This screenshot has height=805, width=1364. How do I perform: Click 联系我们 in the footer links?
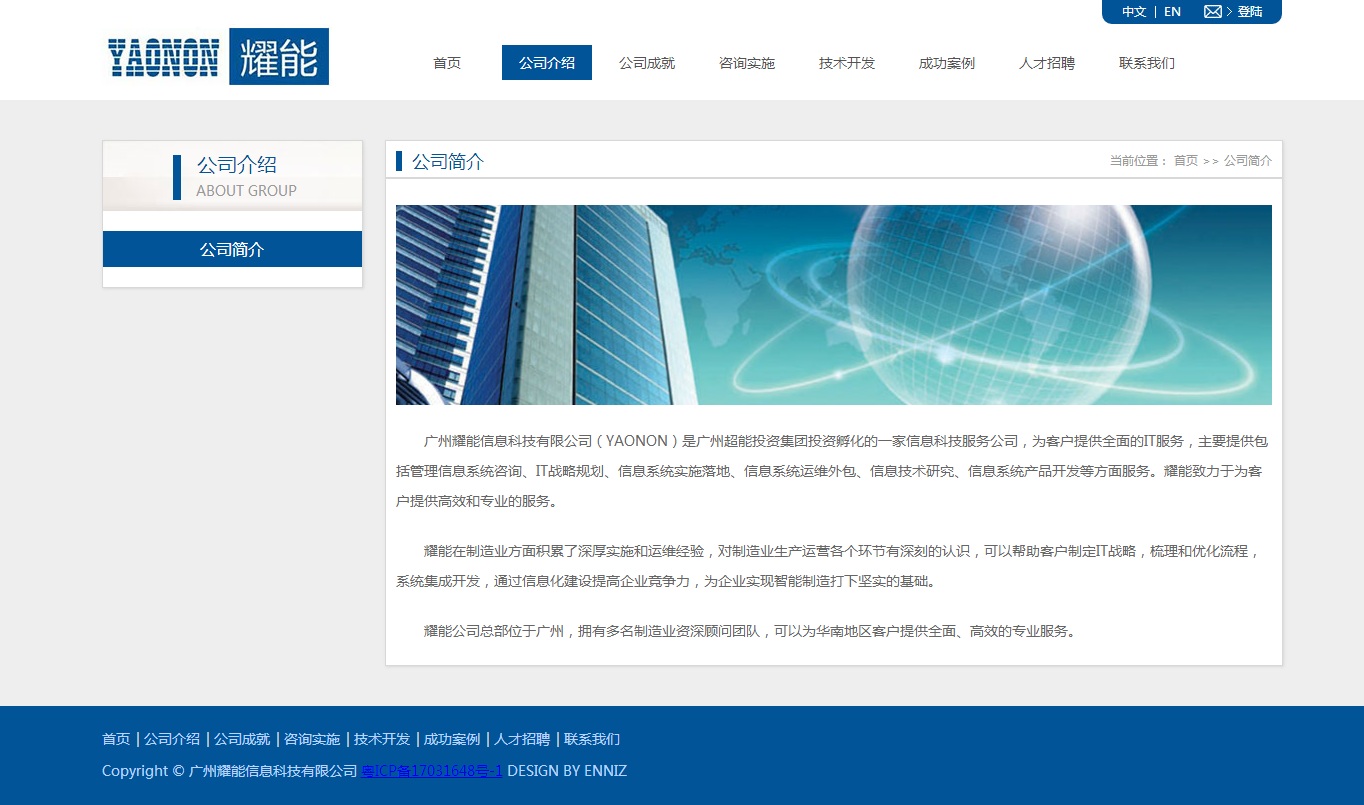pyautogui.click(x=592, y=740)
